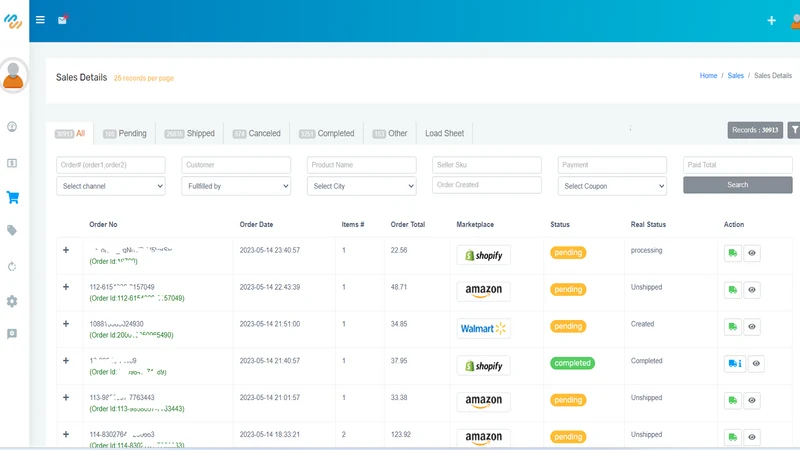Click the green truck icon for the 34.85 order
Viewport: 800px width, 450px height.
[x=733, y=327]
